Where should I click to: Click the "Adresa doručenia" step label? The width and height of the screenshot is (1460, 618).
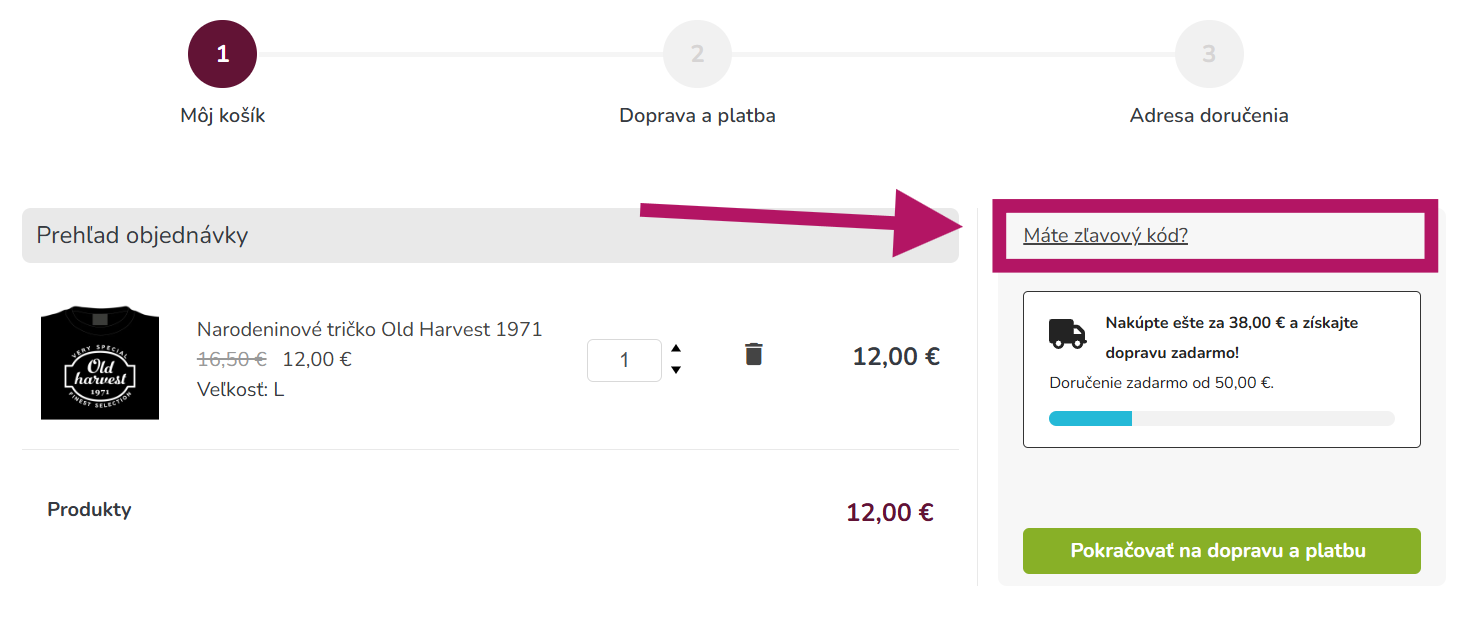click(x=1209, y=116)
